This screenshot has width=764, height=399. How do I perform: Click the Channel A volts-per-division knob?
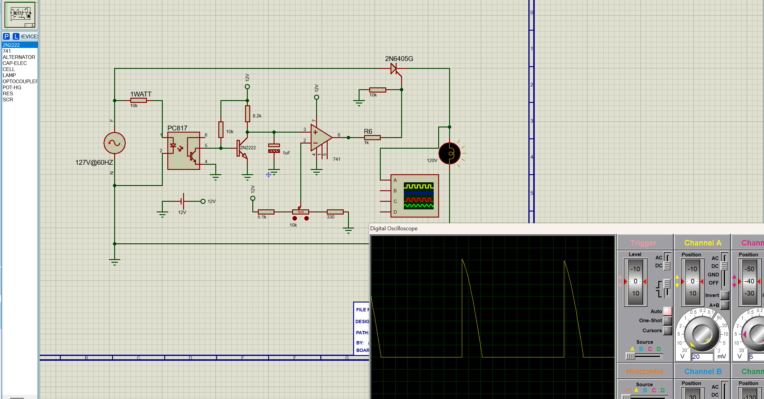pos(701,334)
